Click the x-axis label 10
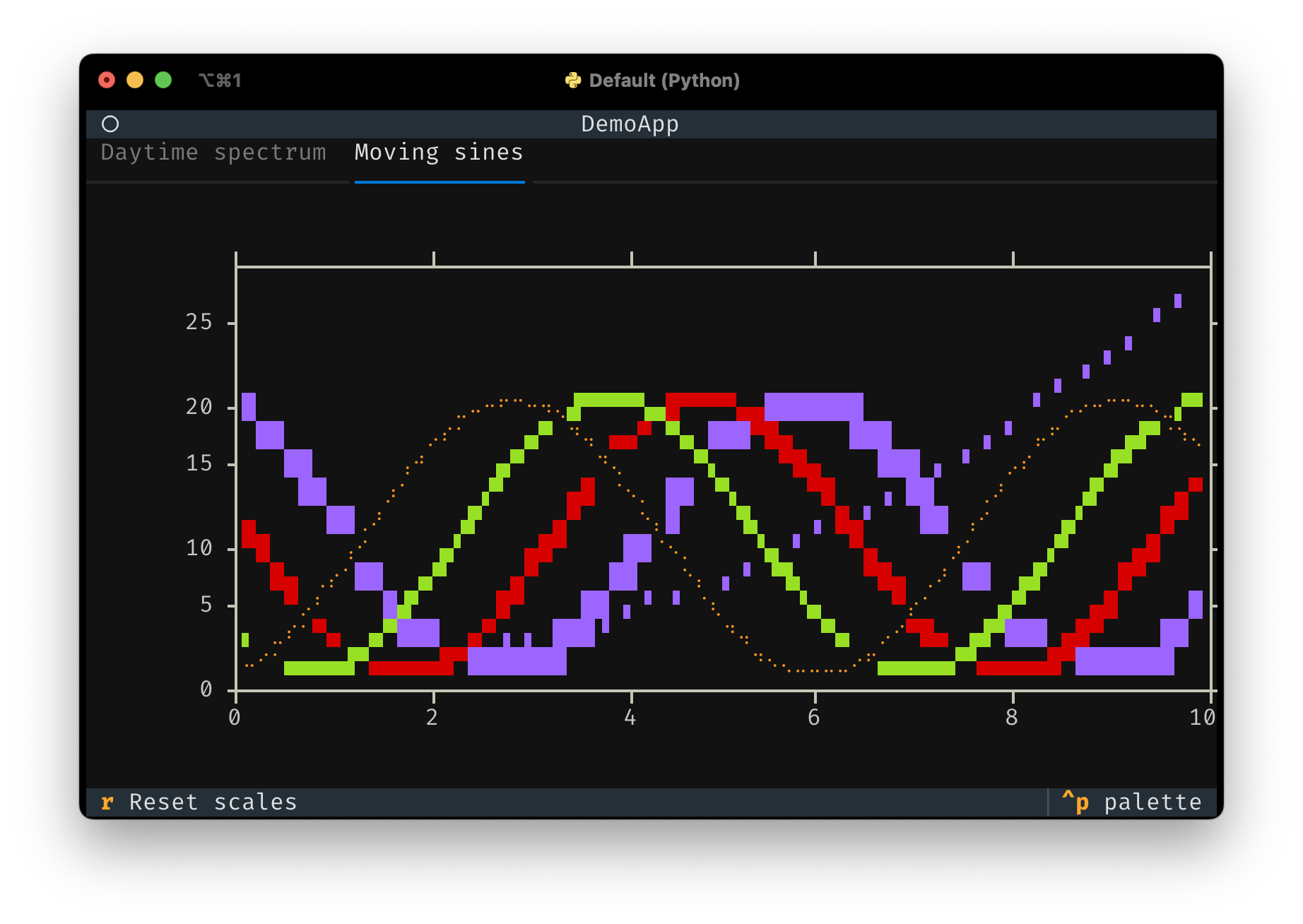 click(1201, 716)
